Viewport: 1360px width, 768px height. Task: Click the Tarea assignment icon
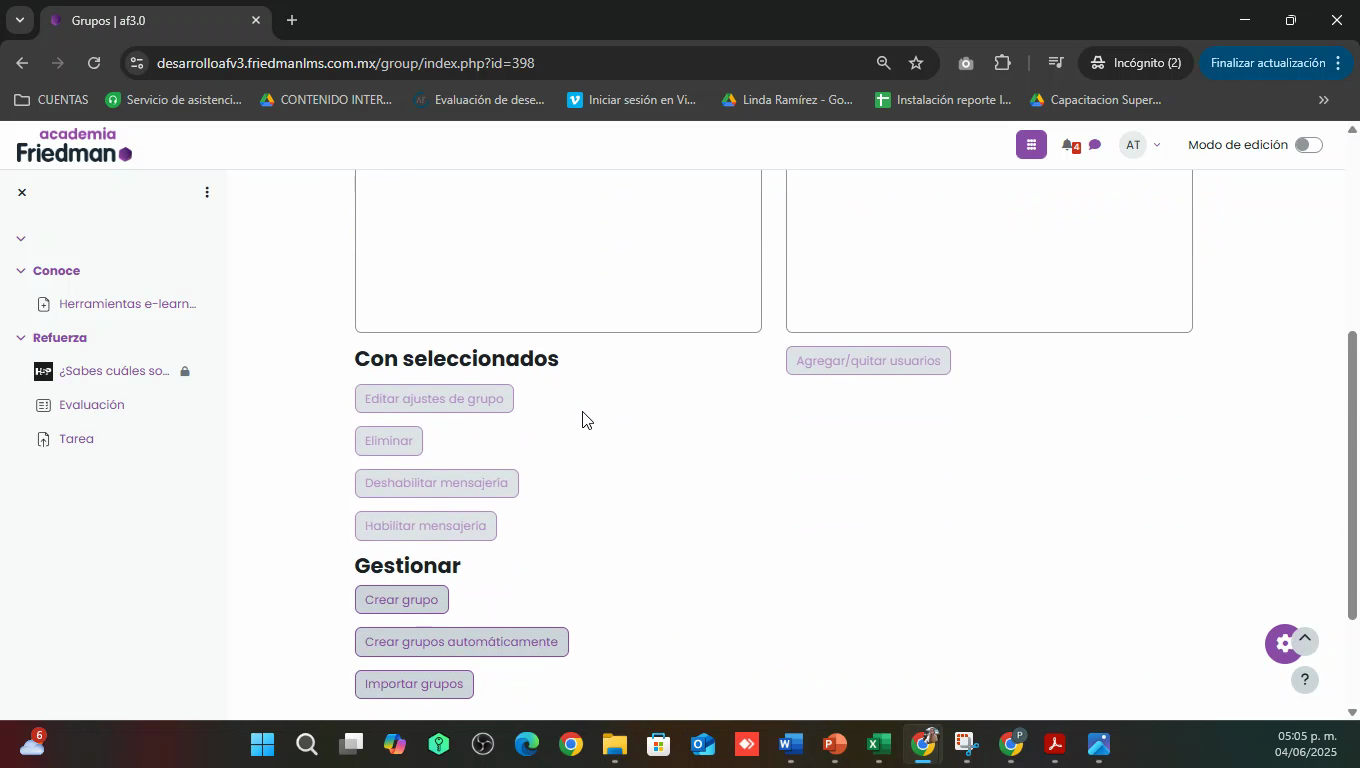(x=43, y=439)
